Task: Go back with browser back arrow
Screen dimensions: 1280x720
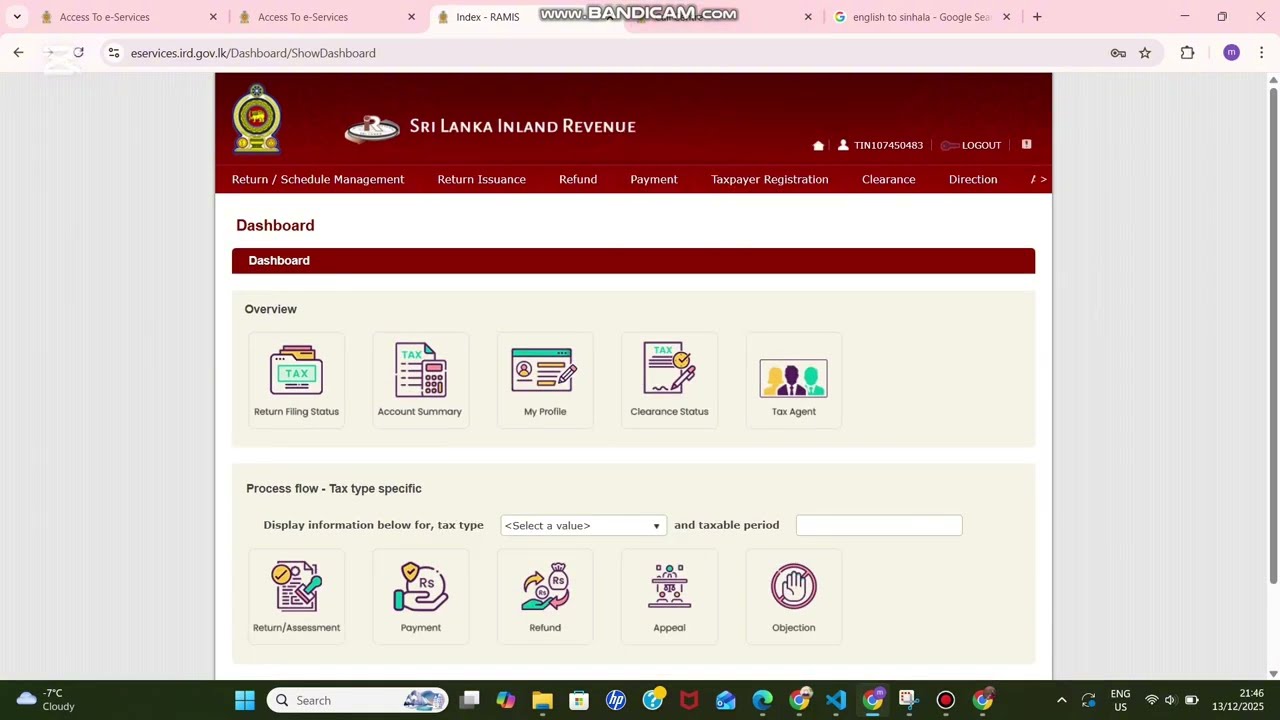Action: [x=18, y=53]
